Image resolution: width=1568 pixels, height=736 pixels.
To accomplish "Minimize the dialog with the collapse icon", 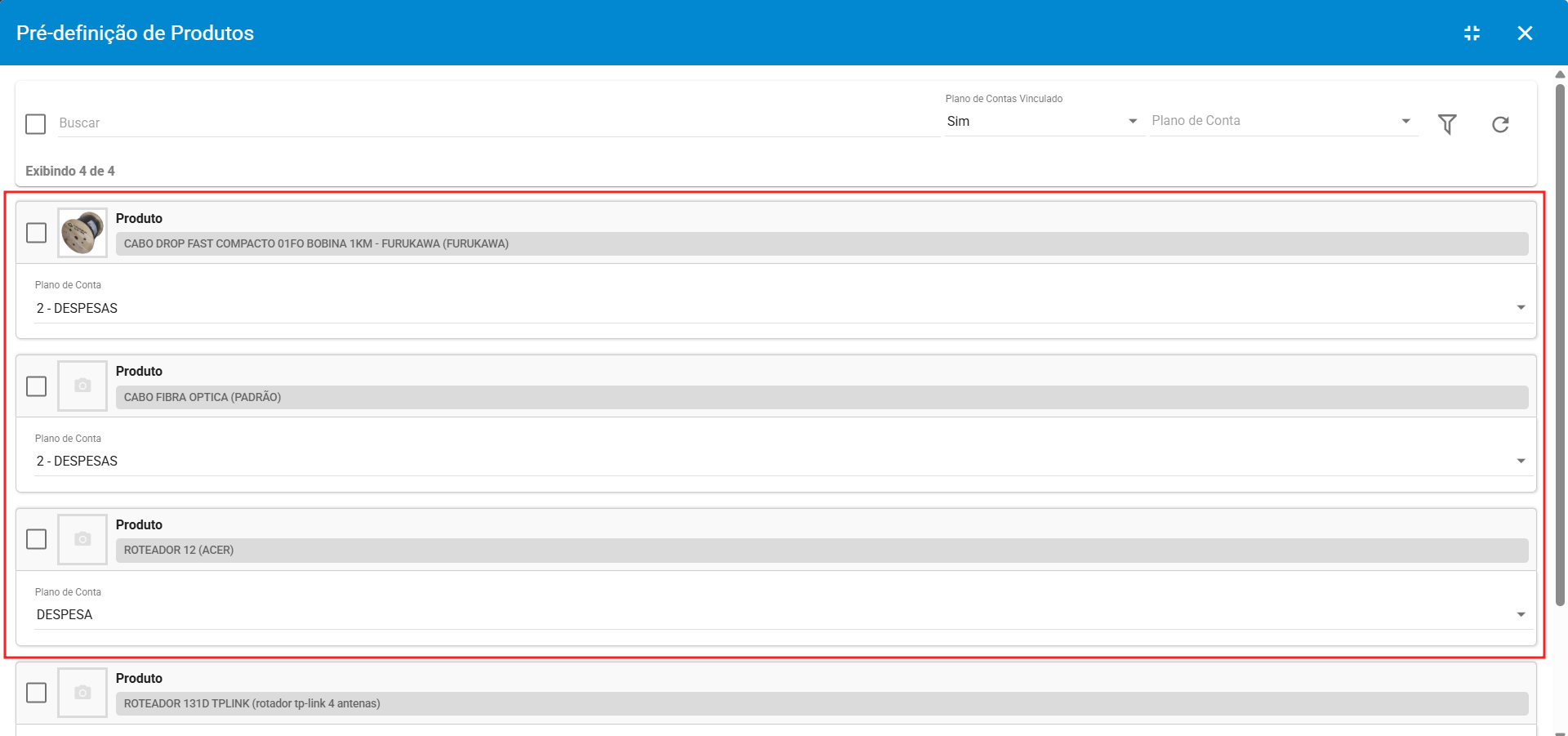I will point(1472,33).
